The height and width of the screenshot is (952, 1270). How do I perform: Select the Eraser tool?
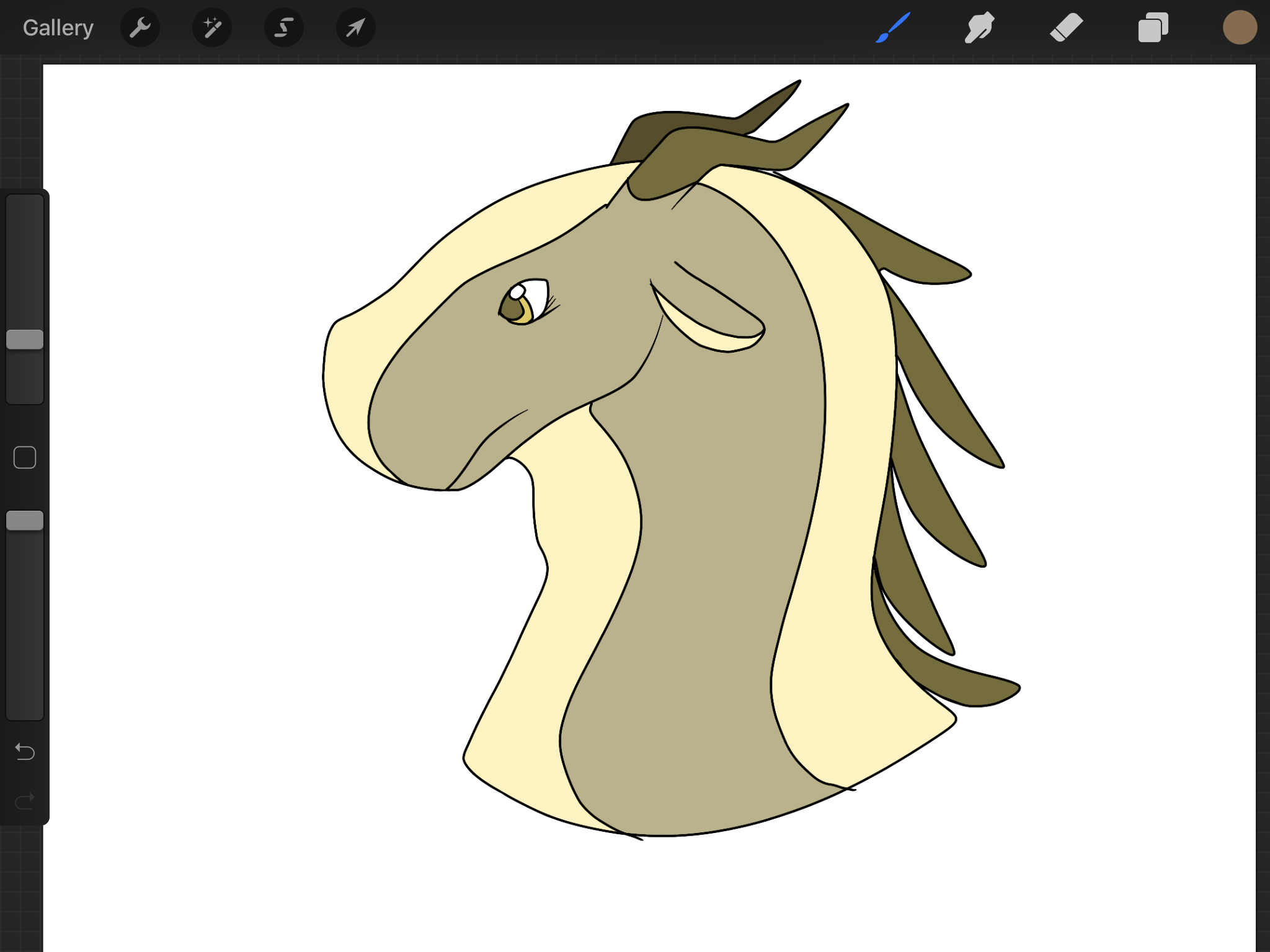tap(1067, 28)
